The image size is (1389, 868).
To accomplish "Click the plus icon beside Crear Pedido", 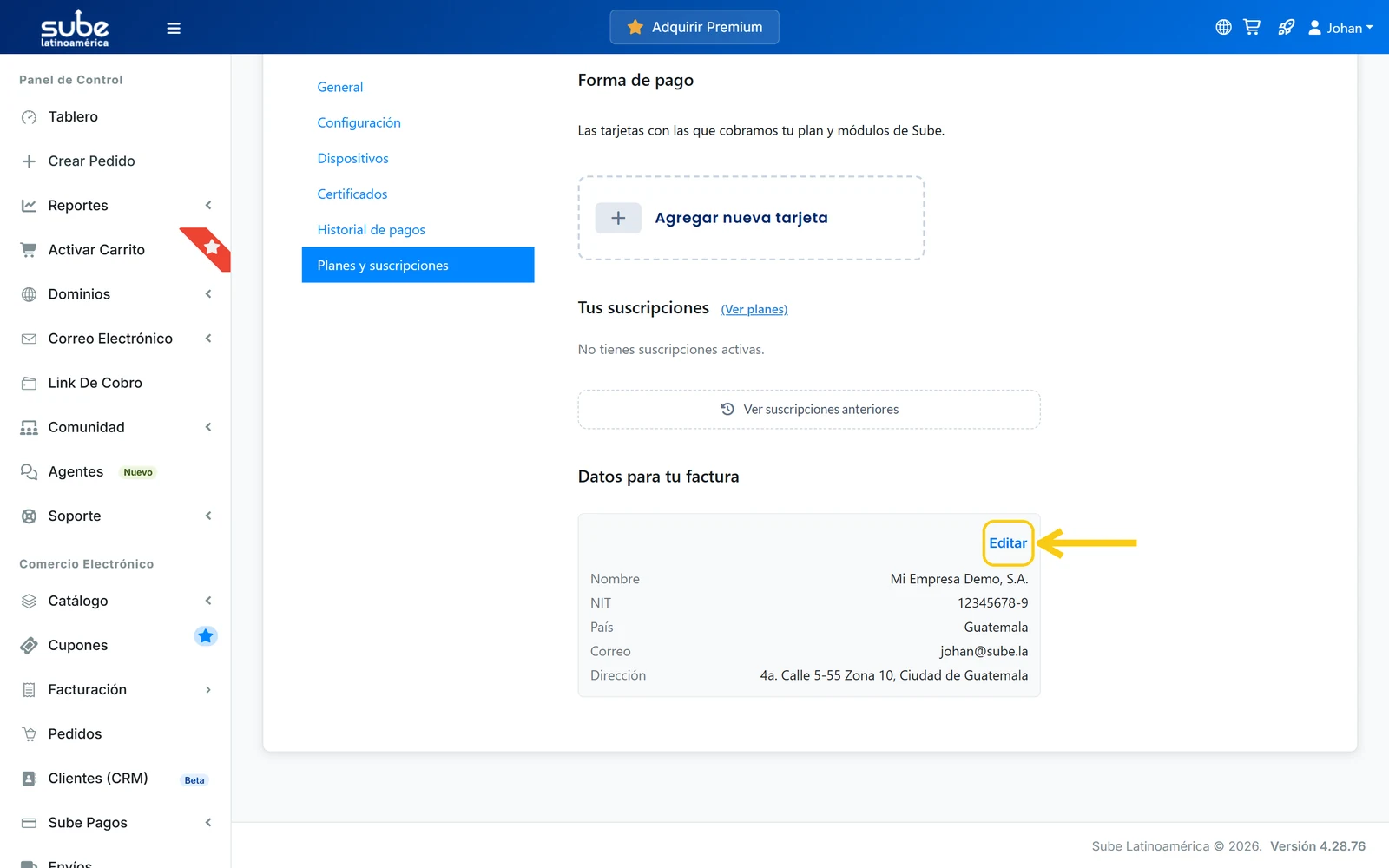I will (29, 161).
